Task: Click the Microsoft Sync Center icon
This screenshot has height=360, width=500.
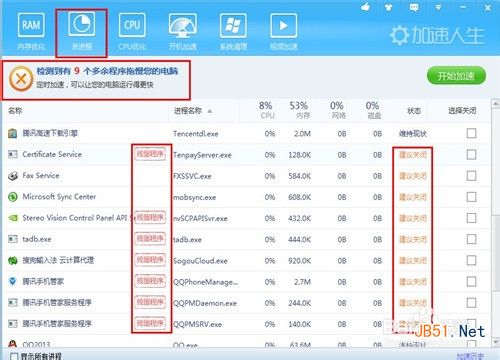Action: tap(13, 197)
